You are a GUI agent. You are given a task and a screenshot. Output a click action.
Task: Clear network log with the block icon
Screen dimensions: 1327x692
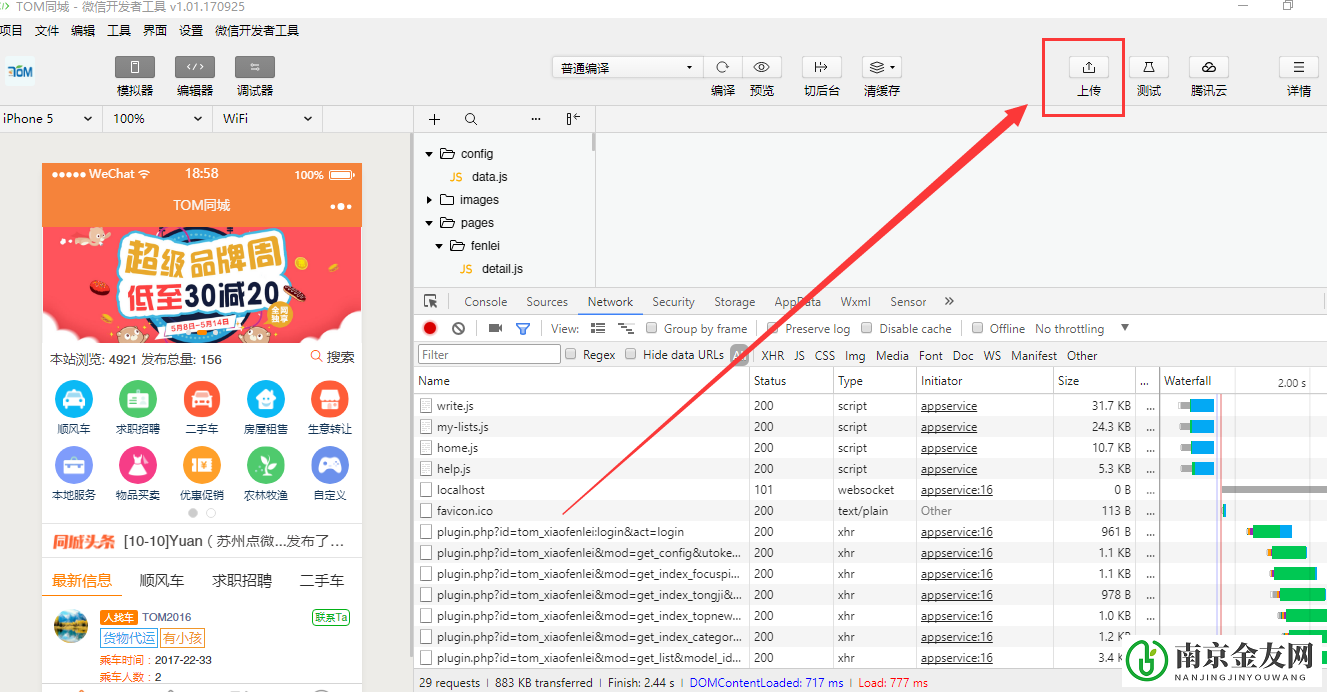(x=458, y=328)
